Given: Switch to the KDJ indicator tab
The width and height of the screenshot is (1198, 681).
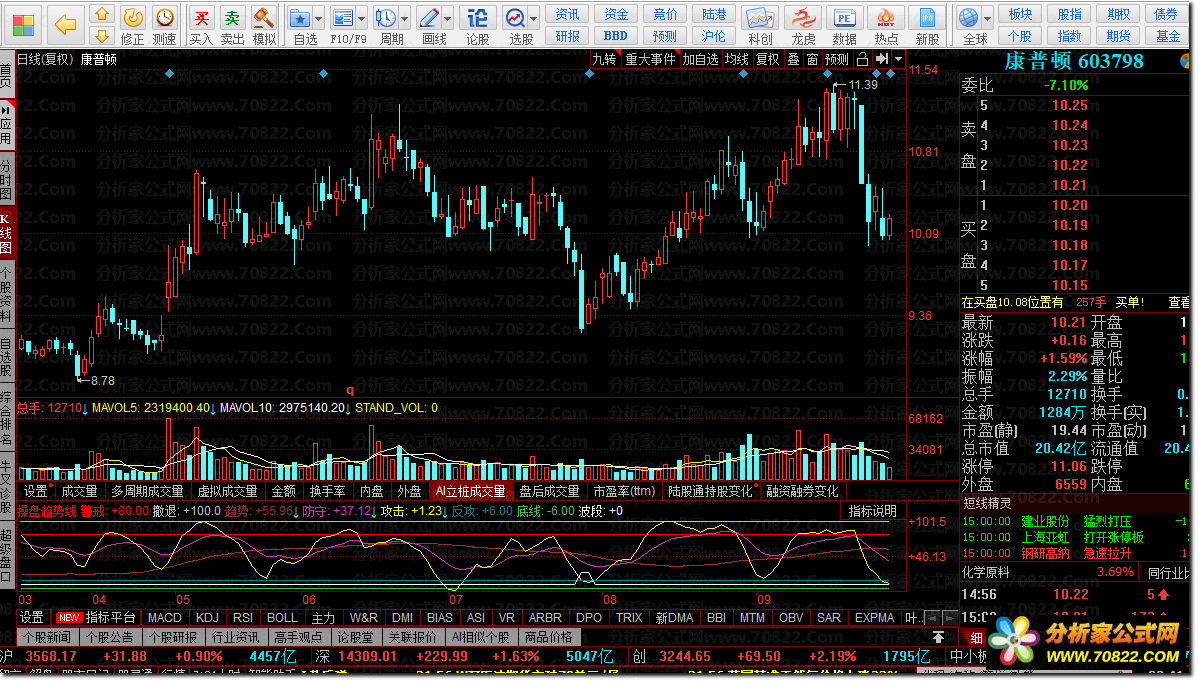Looking at the screenshot, I should (207, 618).
